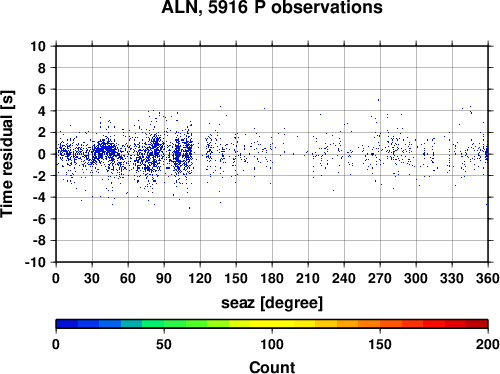This screenshot has width=500, height=374.
Task: Click the colorbar tick label 100
Action: 272,344
